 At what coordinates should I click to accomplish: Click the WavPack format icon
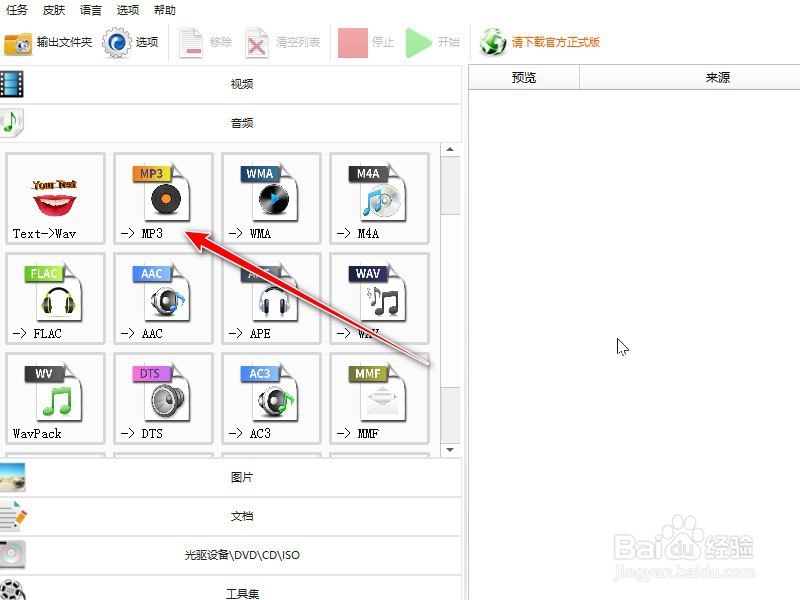tap(55, 397)
